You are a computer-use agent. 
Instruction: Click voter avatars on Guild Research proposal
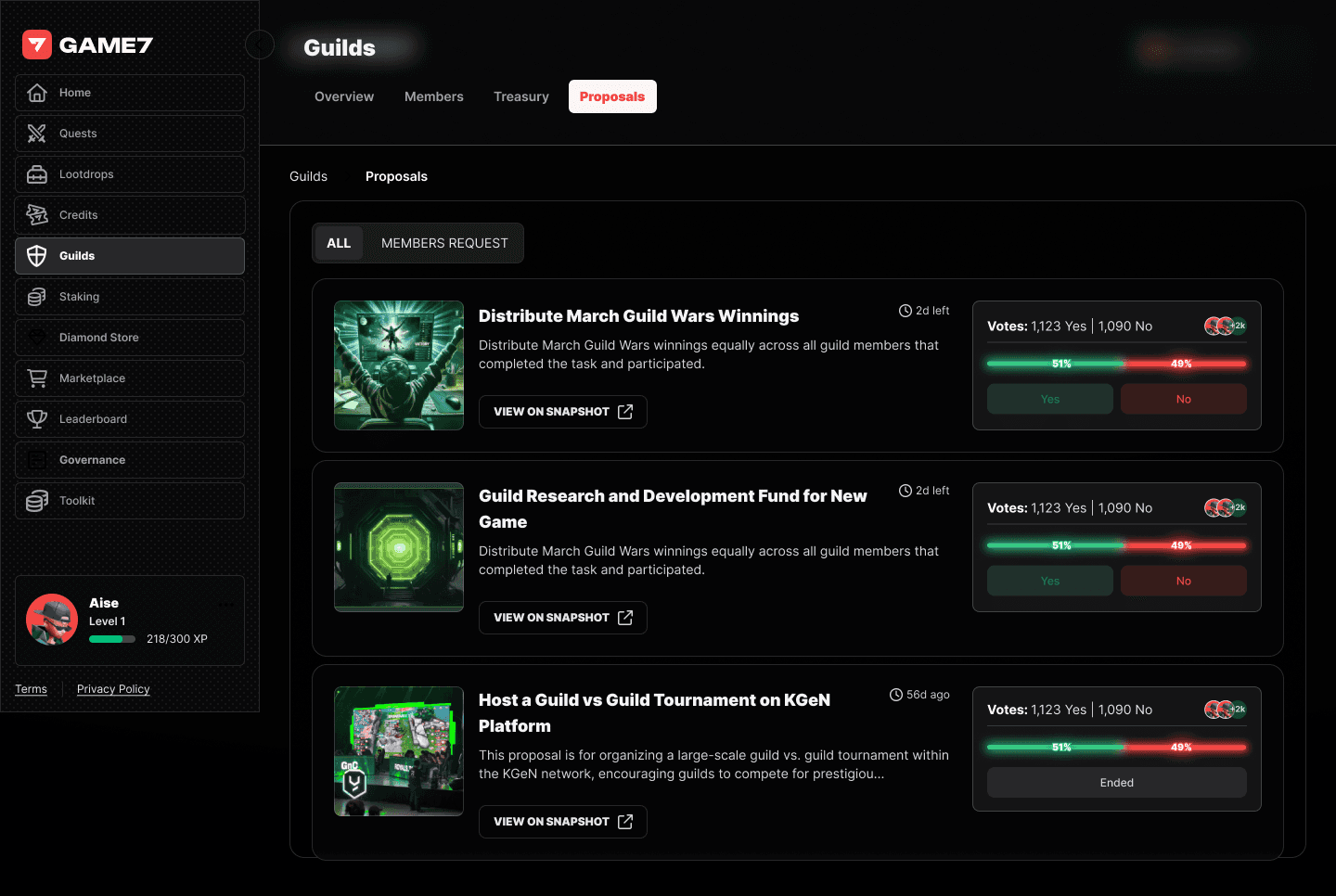[1226, 507]
